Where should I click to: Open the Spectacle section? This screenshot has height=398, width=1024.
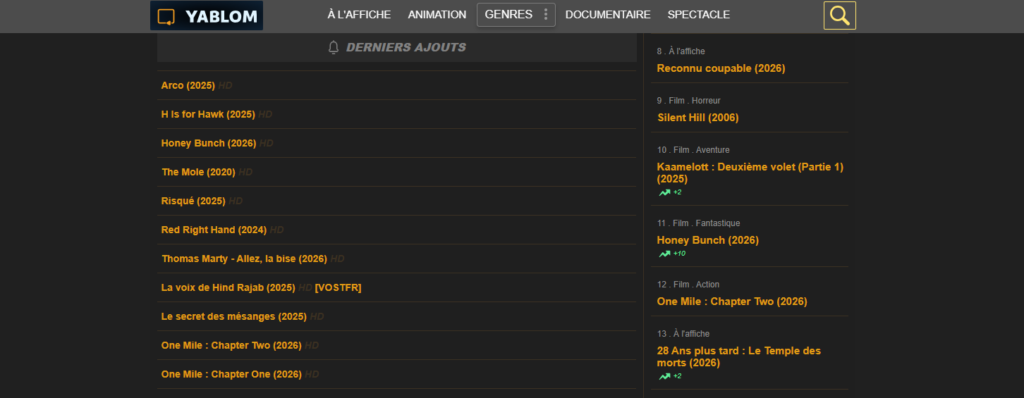pos(699,14)
